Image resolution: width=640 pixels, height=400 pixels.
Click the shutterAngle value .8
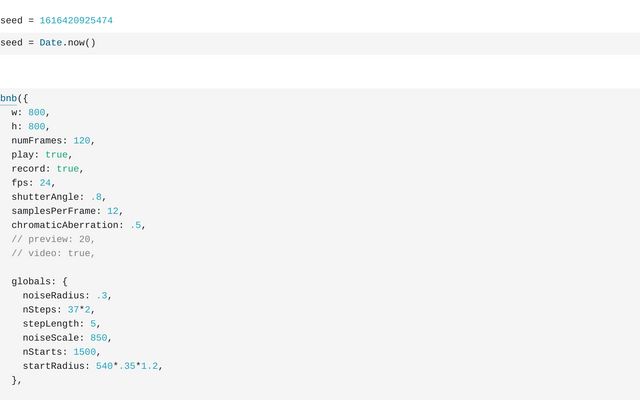(96, 197)
